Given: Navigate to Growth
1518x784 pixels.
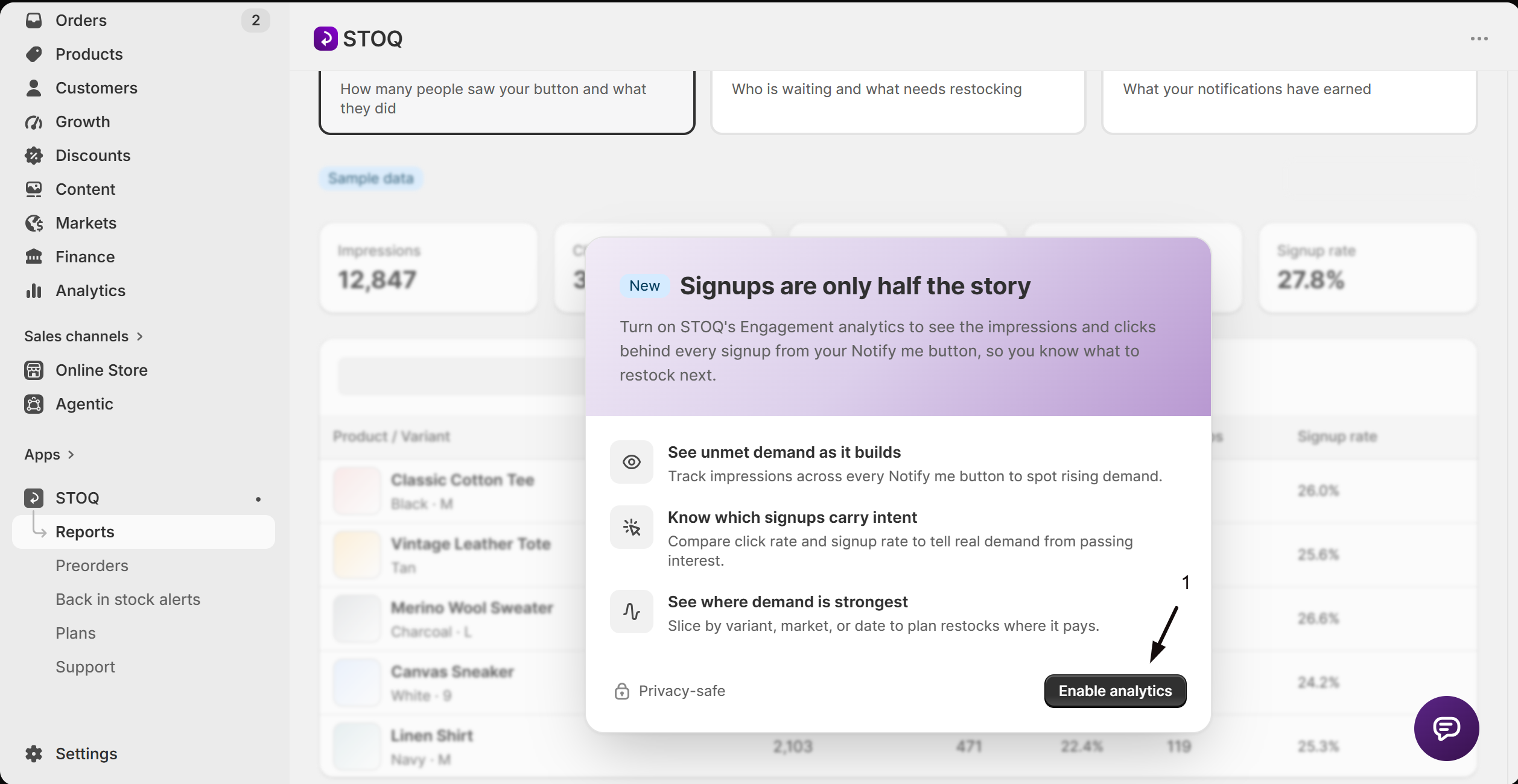Looking at the screenshot, I should (144, 122).
